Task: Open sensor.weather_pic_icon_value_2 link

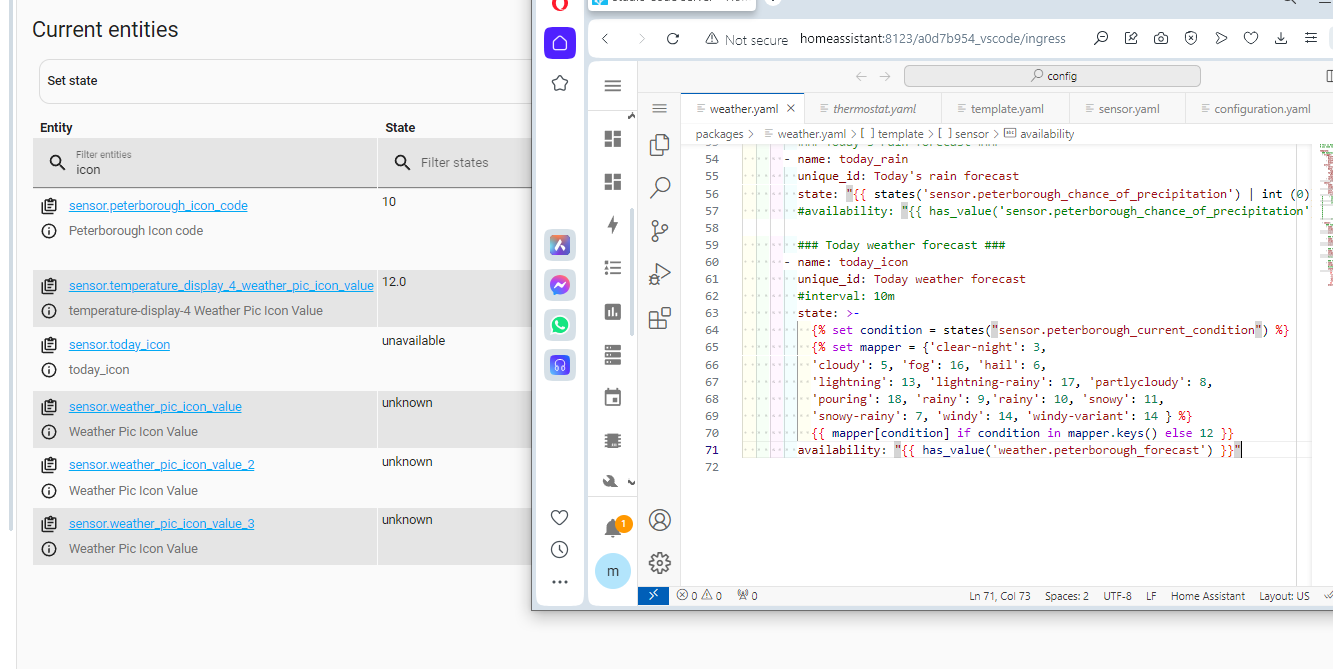Action: point(161,465)
